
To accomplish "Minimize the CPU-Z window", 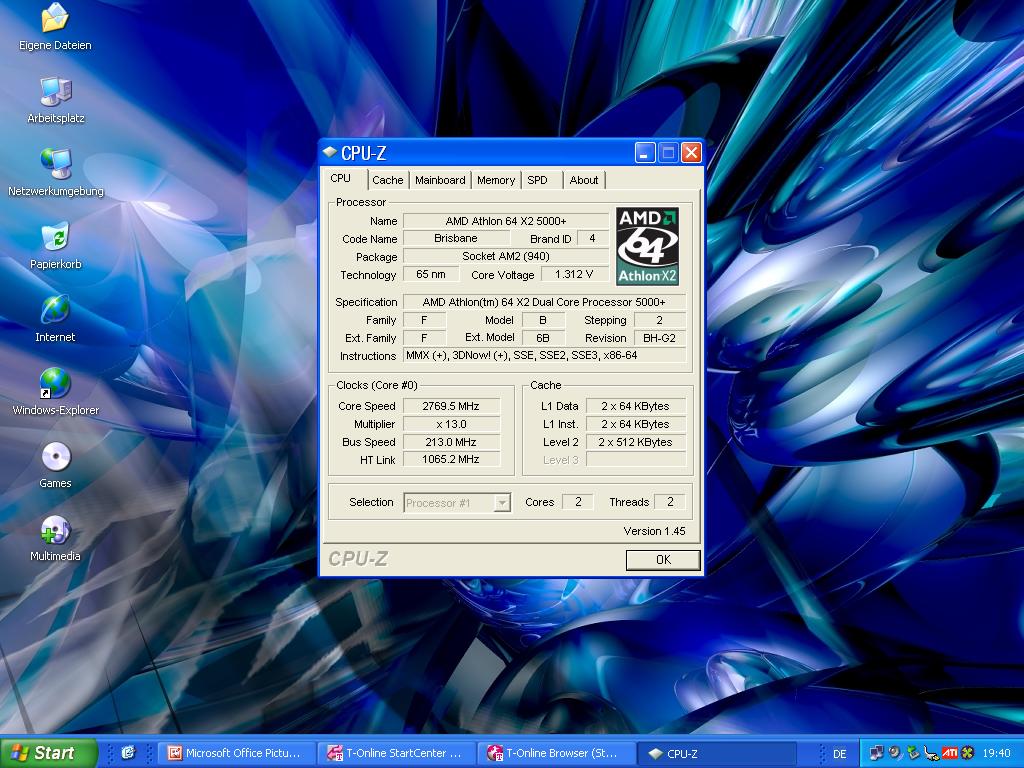I will (645, 153).
